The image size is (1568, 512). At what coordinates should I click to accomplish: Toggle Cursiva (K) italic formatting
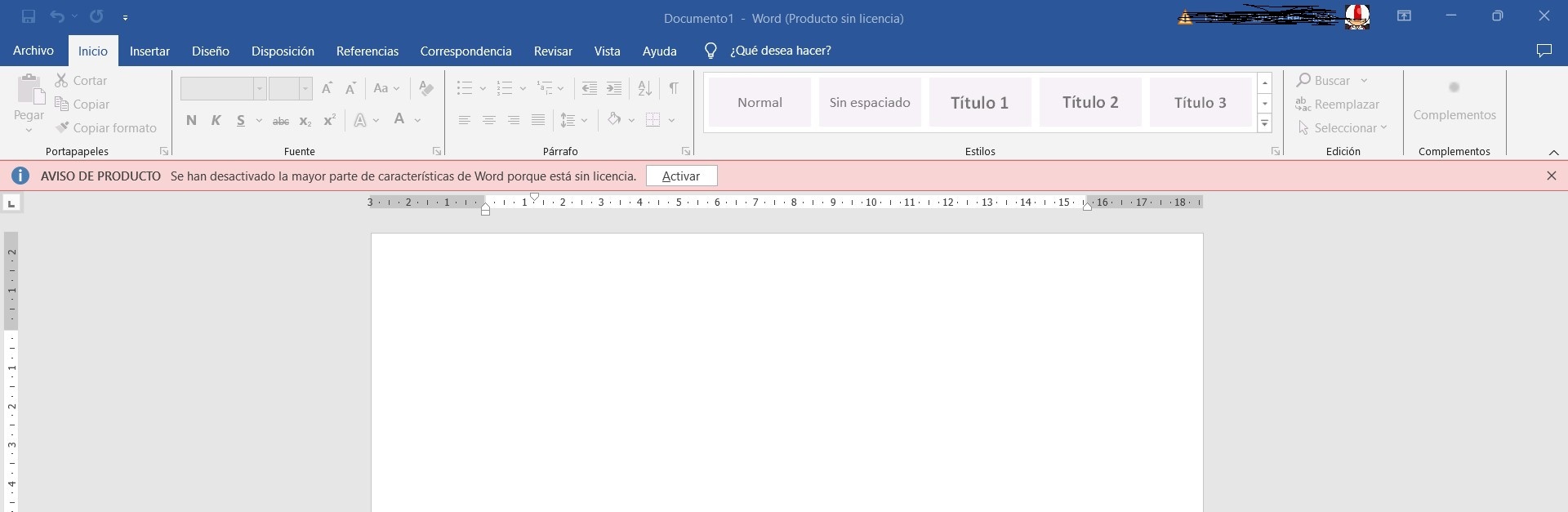click(x=216, y=120)
